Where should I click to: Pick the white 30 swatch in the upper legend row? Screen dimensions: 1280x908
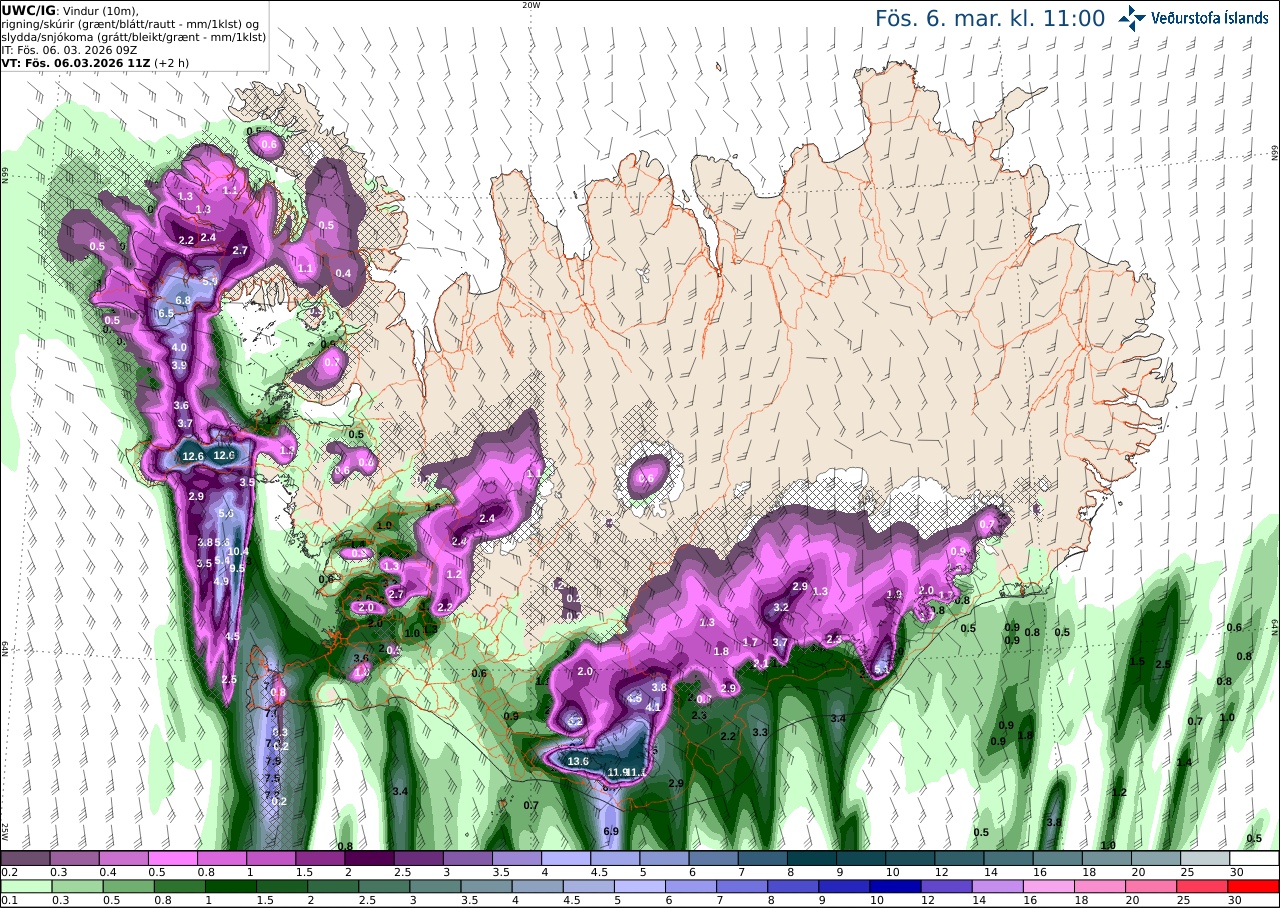click(x=1254, y=858)
